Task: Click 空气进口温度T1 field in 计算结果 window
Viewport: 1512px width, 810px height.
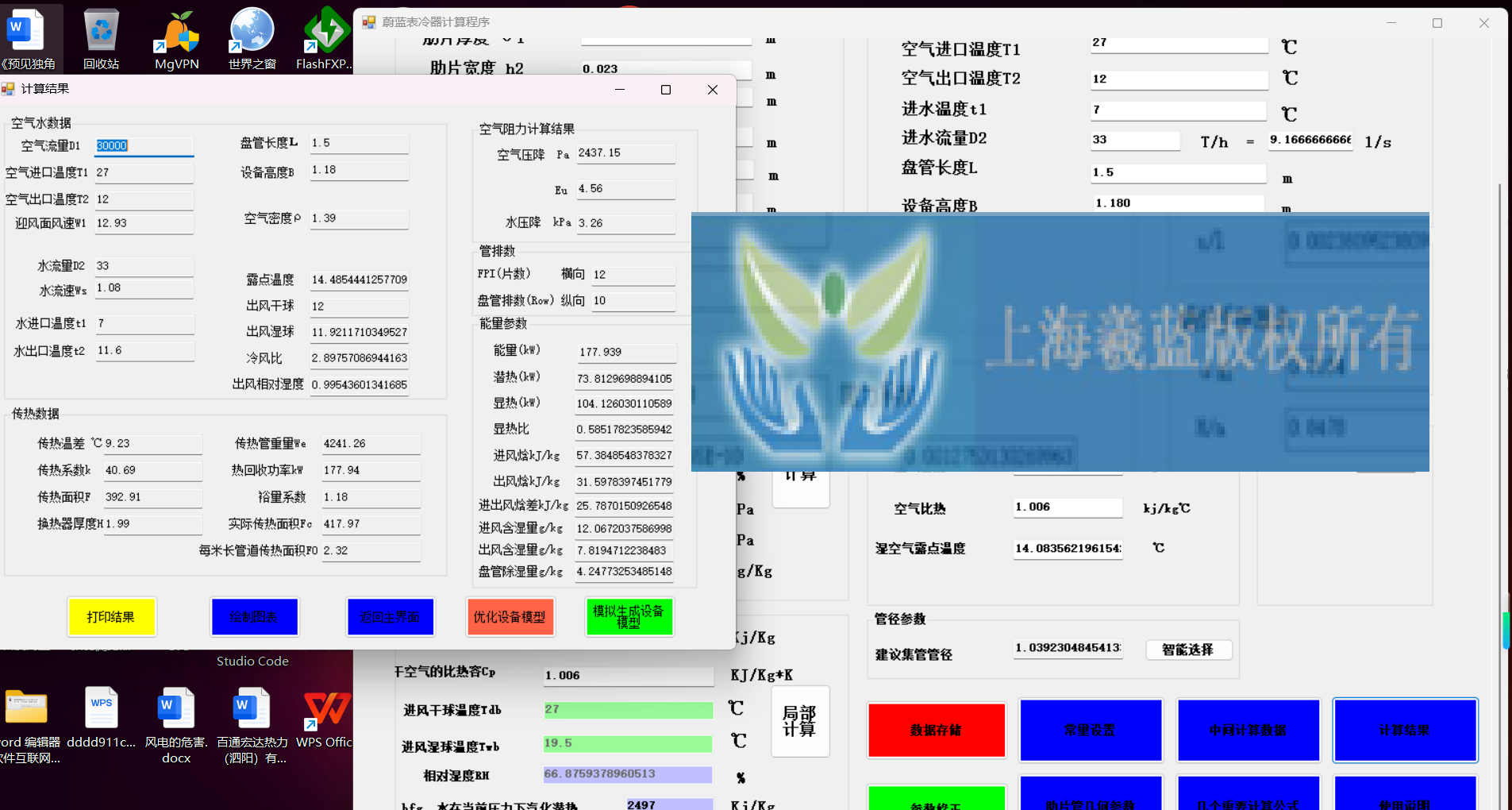Action: coord(144,173)
